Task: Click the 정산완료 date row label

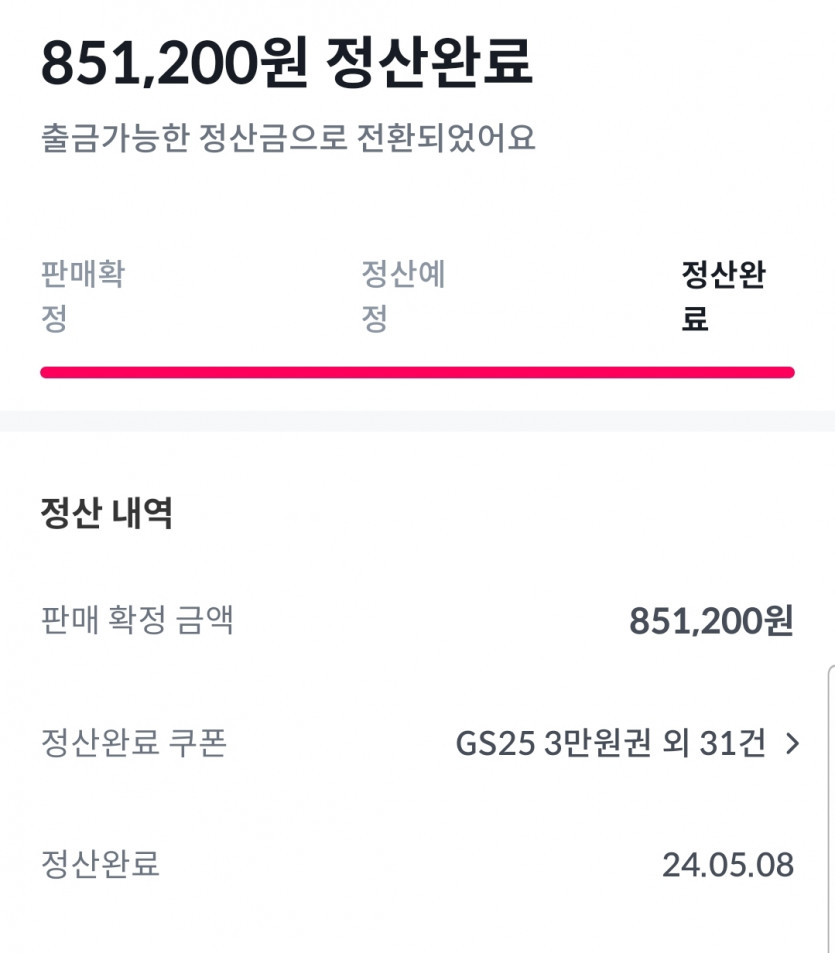Action: point(100,864)
